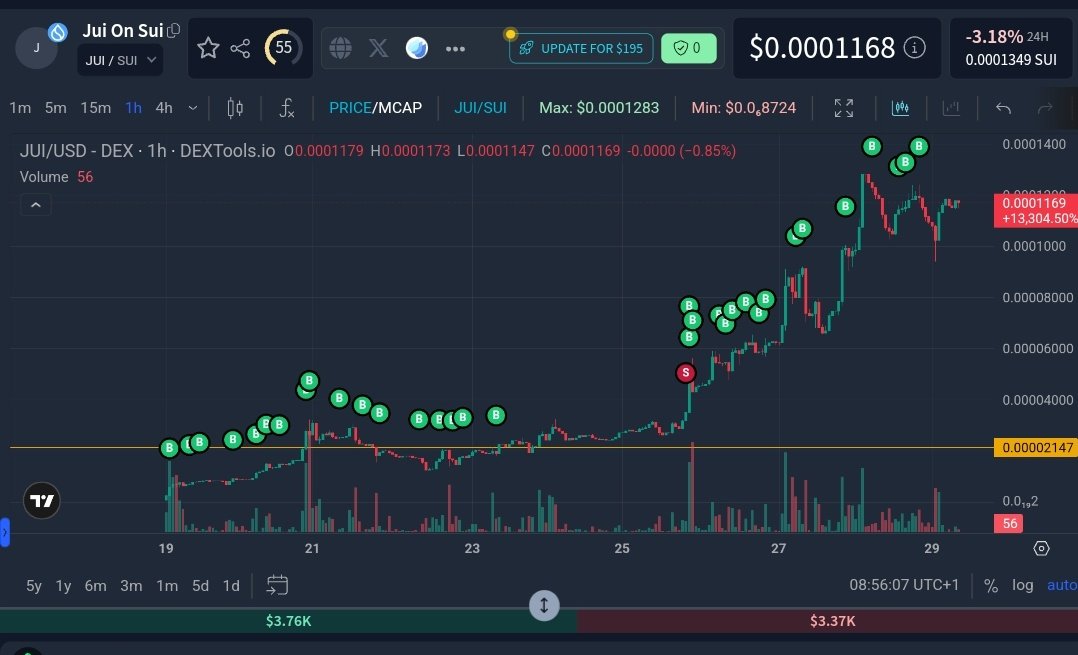Set date range to 1m at bottom
Viewport: 1078px width, 655px height.
pyautogui.click(x=167, y=586)
